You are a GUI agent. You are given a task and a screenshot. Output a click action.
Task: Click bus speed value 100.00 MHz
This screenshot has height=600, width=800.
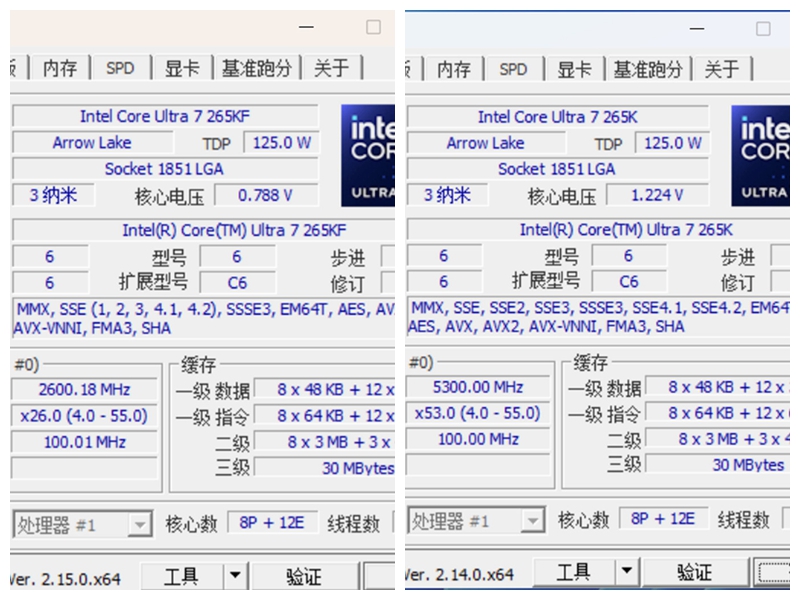click(x=478, y=439)
